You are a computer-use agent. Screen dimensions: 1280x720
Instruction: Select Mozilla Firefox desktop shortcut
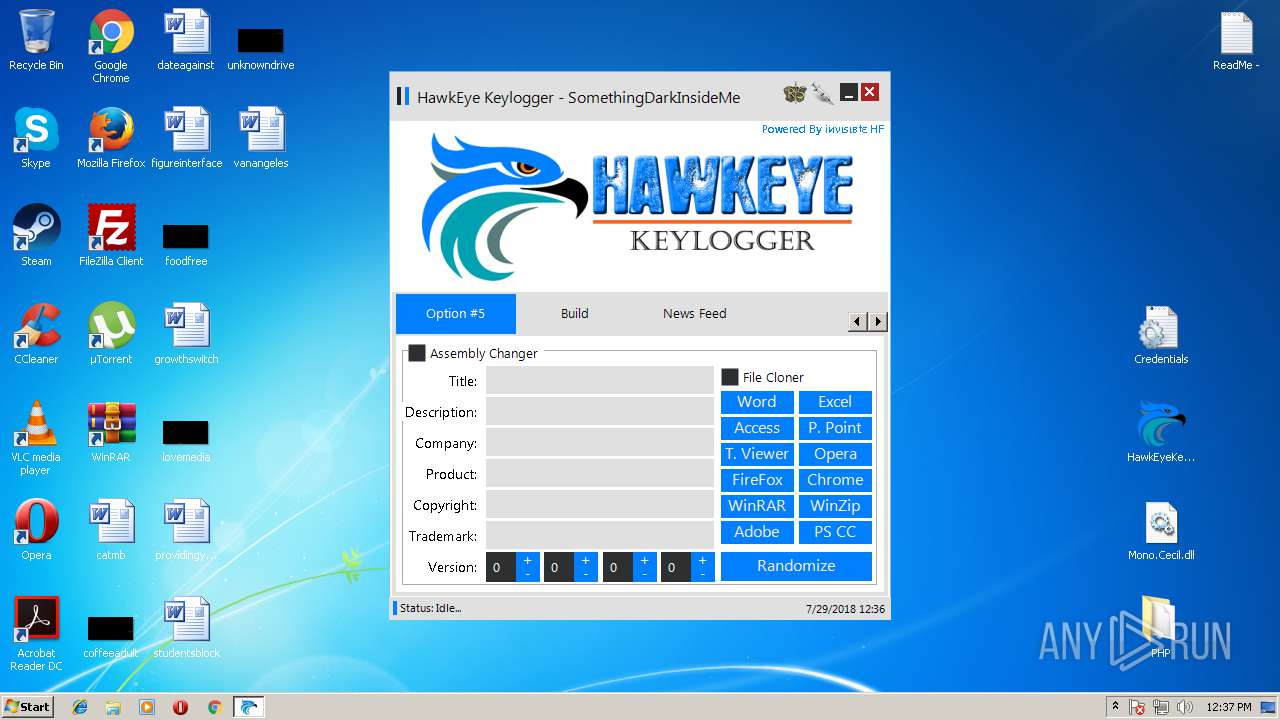[x=111, y=138]
